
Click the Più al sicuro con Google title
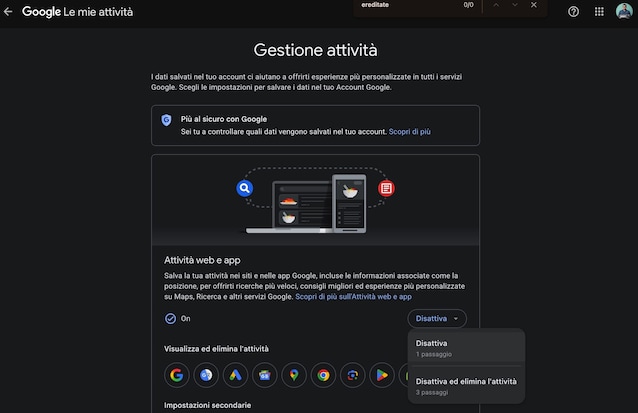(x=224, y=119)
